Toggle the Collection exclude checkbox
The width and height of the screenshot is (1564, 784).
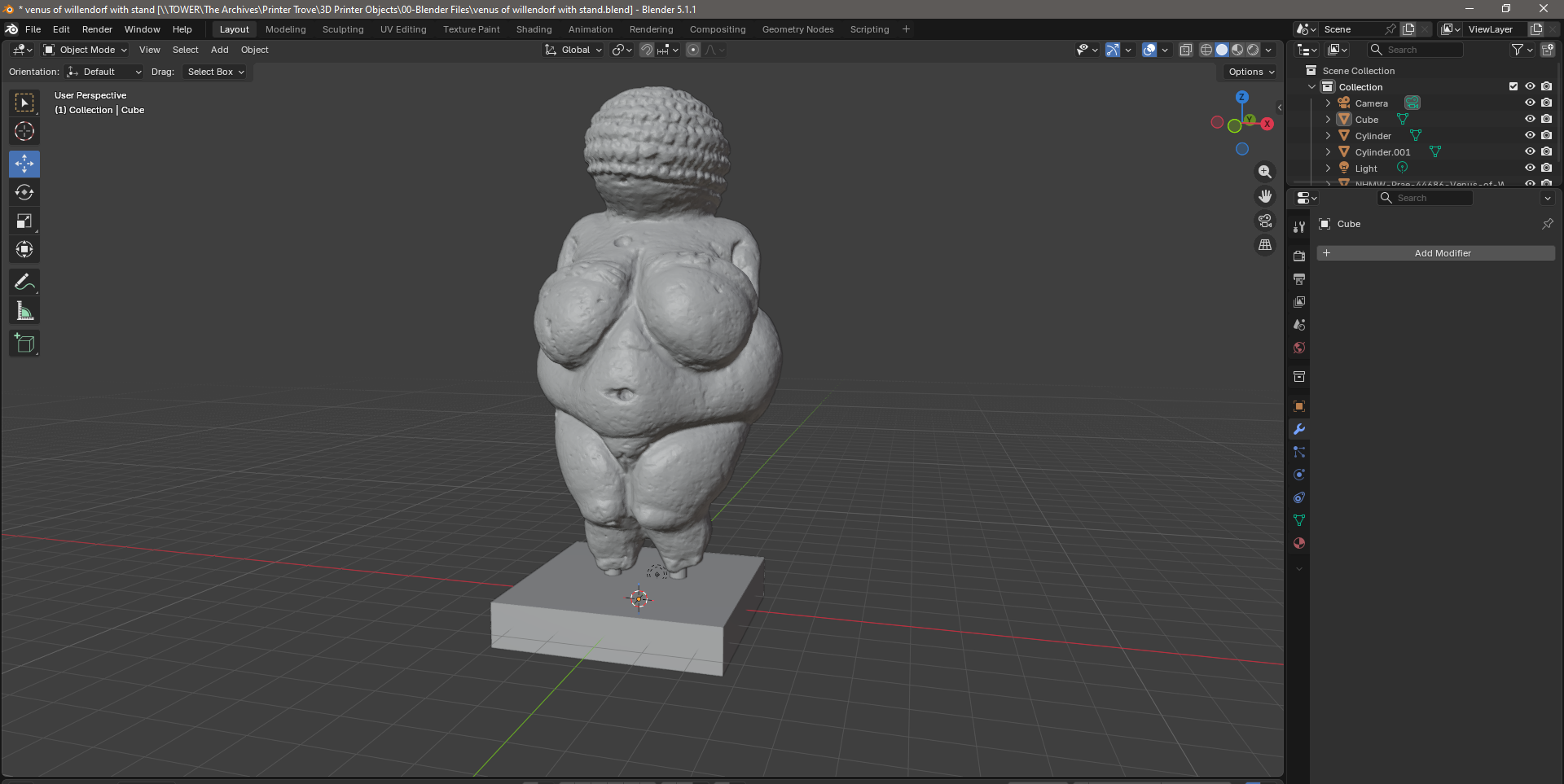(1513, 86)
